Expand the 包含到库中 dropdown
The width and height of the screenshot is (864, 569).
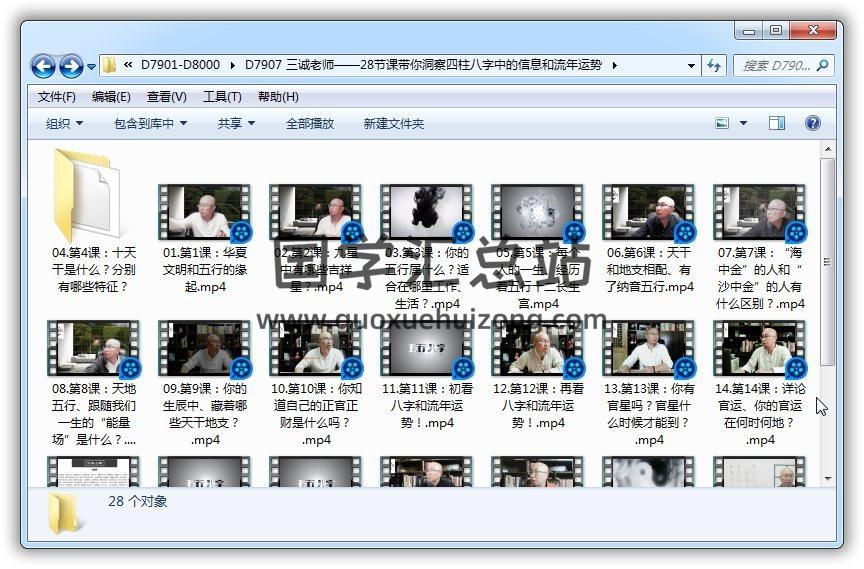click(x=151, y=123)
